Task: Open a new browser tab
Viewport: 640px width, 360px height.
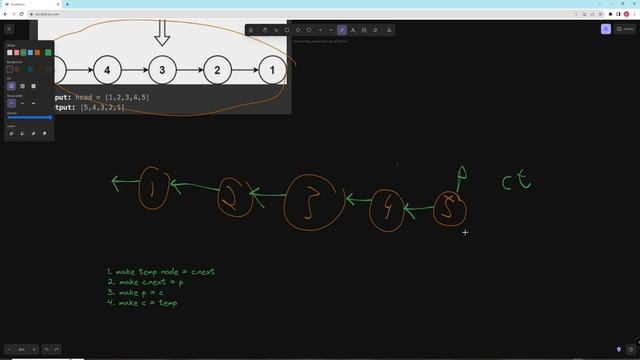Action: 67,4
